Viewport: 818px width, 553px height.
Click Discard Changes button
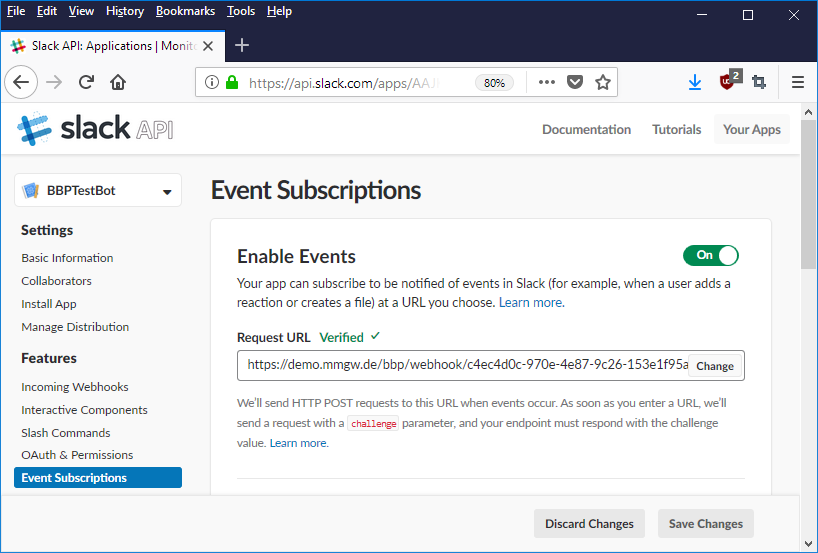click(589, 524)
